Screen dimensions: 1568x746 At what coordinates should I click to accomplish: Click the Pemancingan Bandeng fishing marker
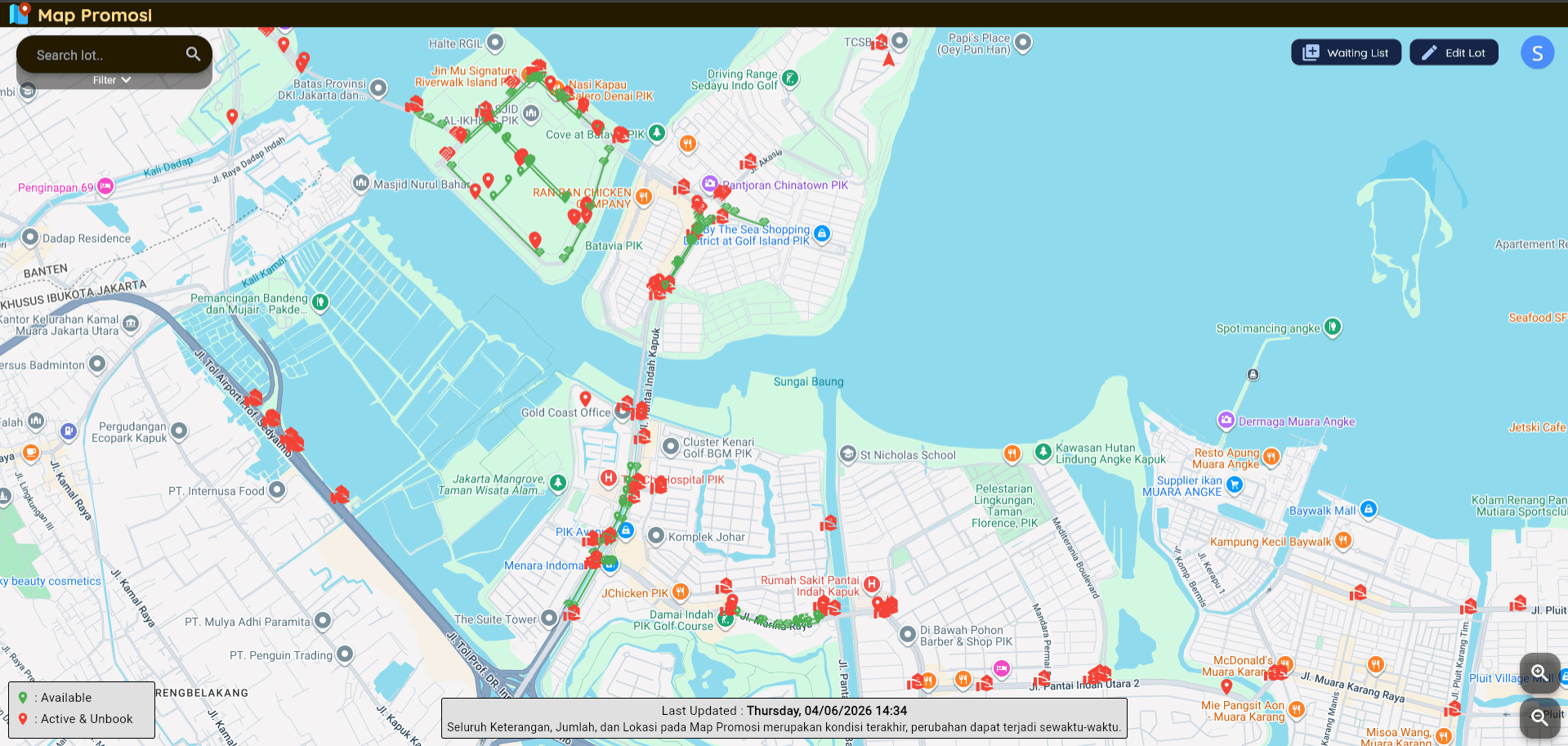[x=320, y=302]
